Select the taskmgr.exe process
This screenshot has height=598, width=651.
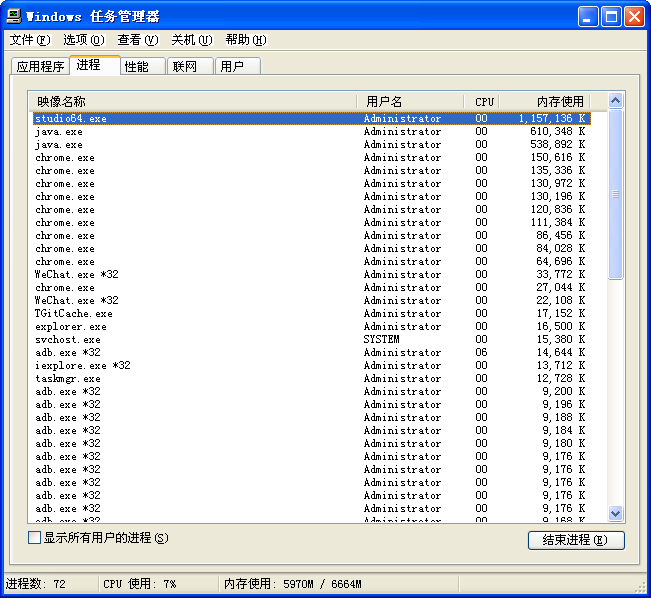[x=312, y=378]
